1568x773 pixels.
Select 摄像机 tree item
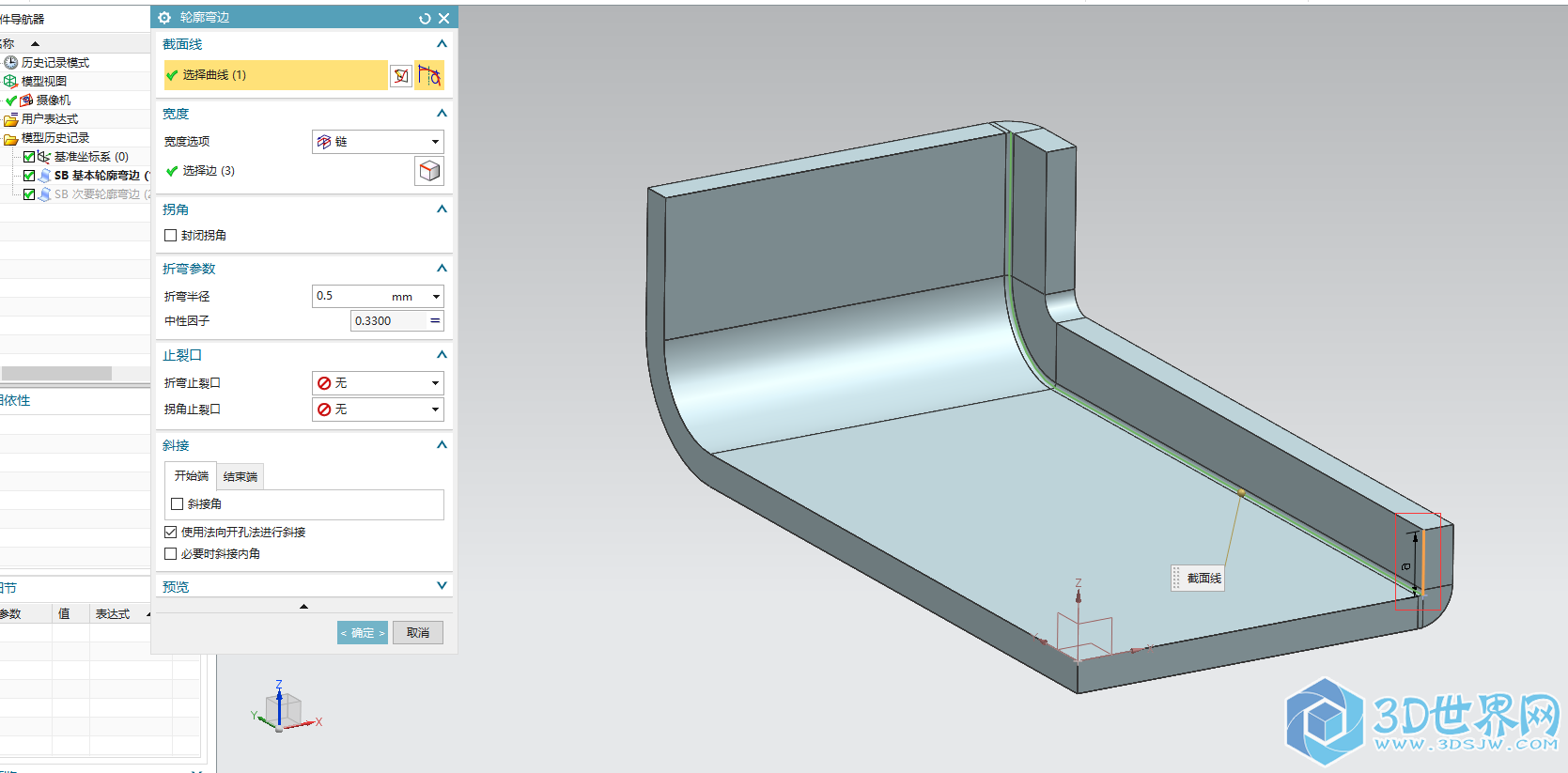tap(54, 100)
